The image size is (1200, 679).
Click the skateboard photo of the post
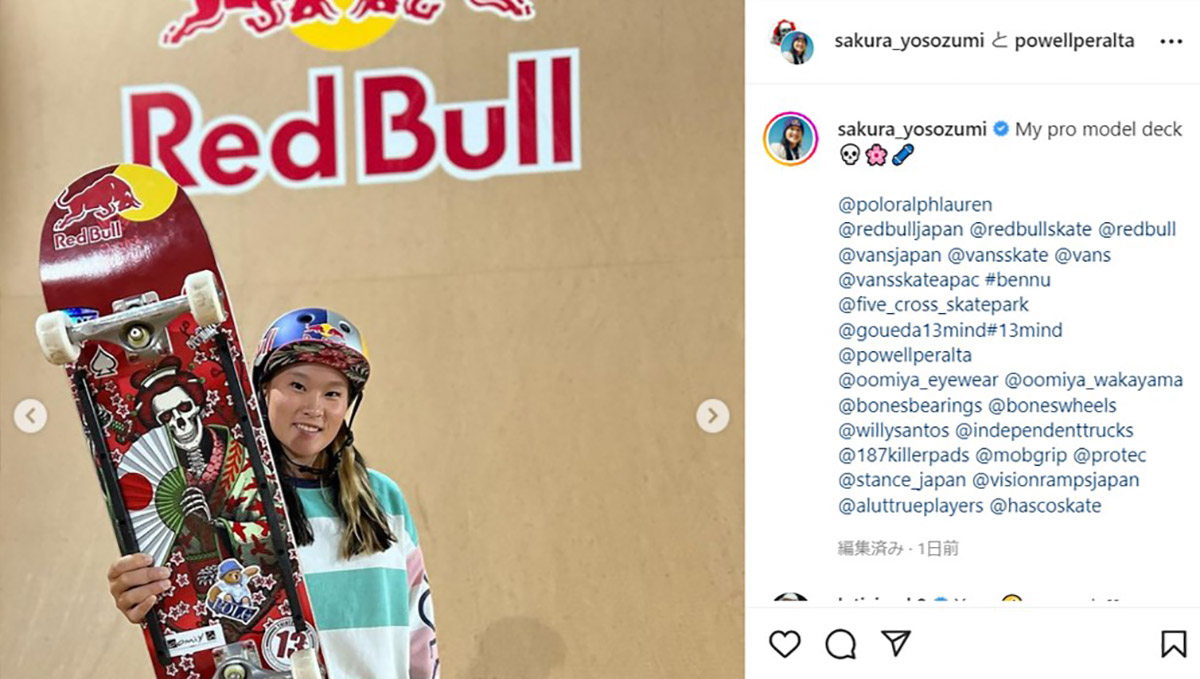[x=372, y=340]
